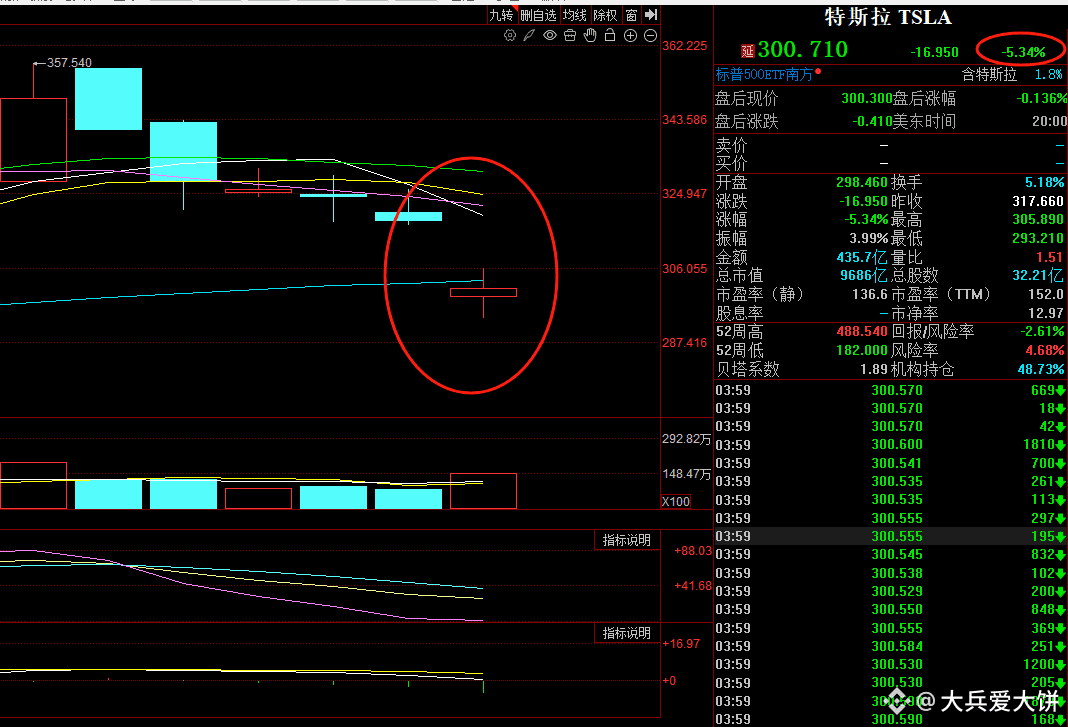The image size is (1068, 727).
Task: Click 指标说明 beside the +88.03 indicator
Action: [627, 540]
